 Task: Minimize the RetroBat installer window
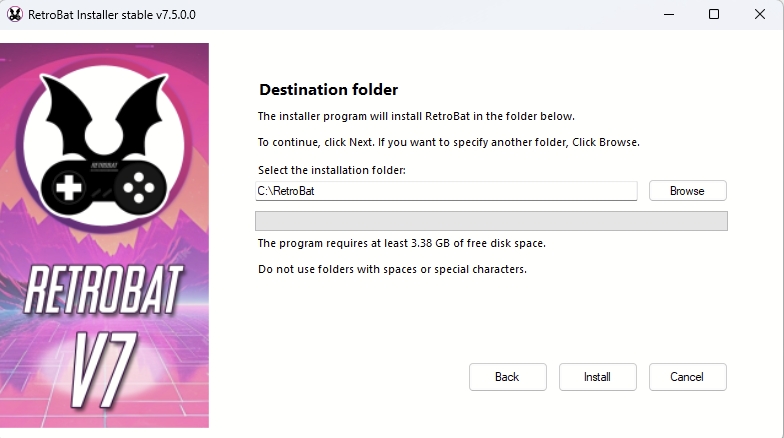(667, 14)
